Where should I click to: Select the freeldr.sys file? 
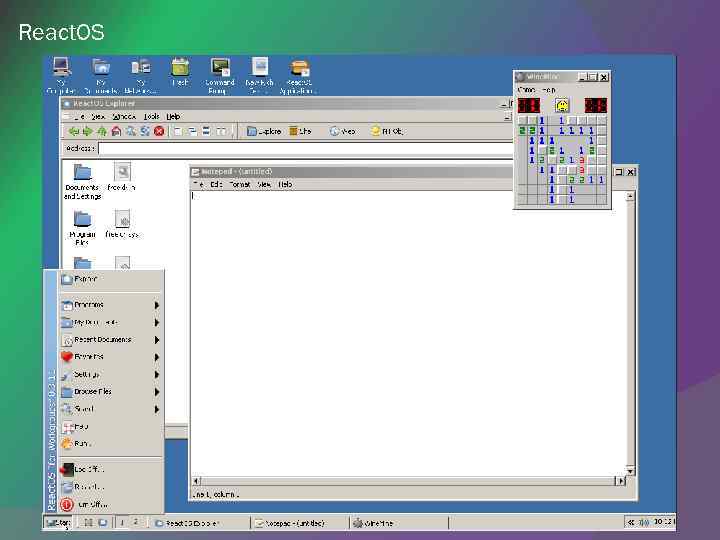coord(122,224)
